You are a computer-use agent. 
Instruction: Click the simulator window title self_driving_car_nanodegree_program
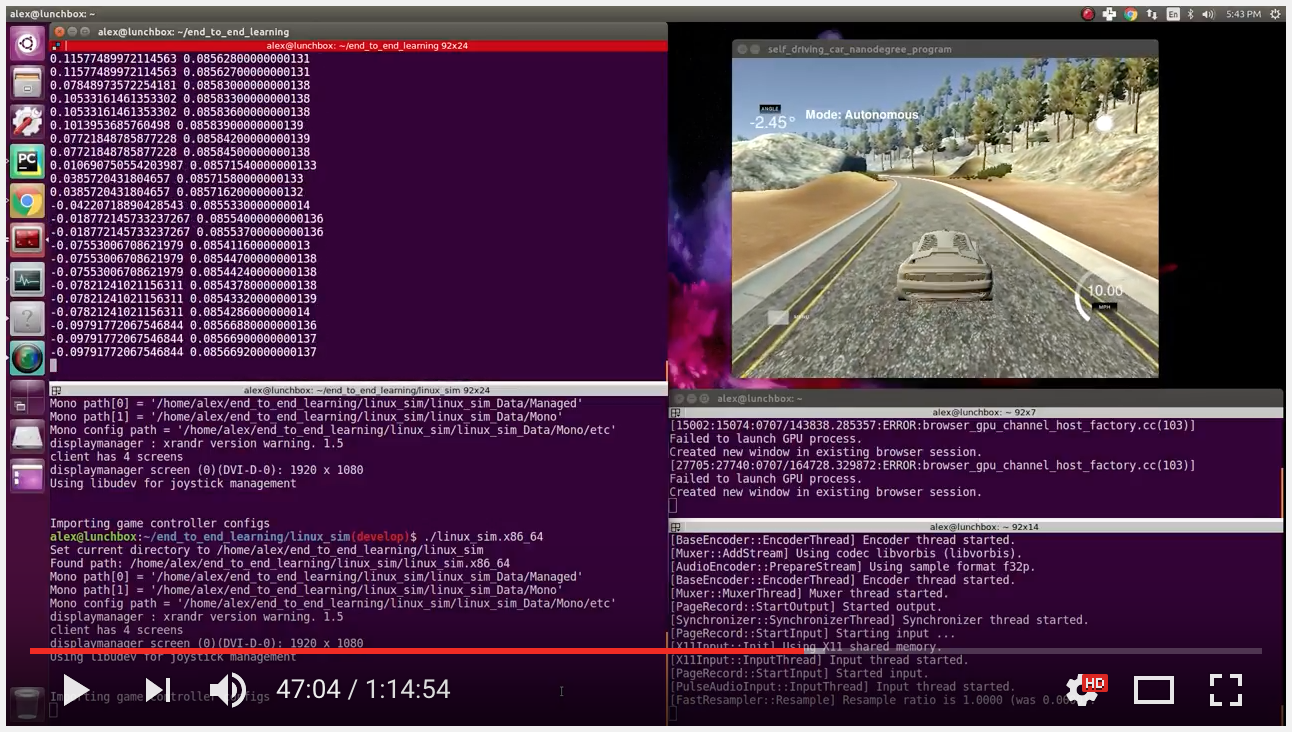click(859, 49)
